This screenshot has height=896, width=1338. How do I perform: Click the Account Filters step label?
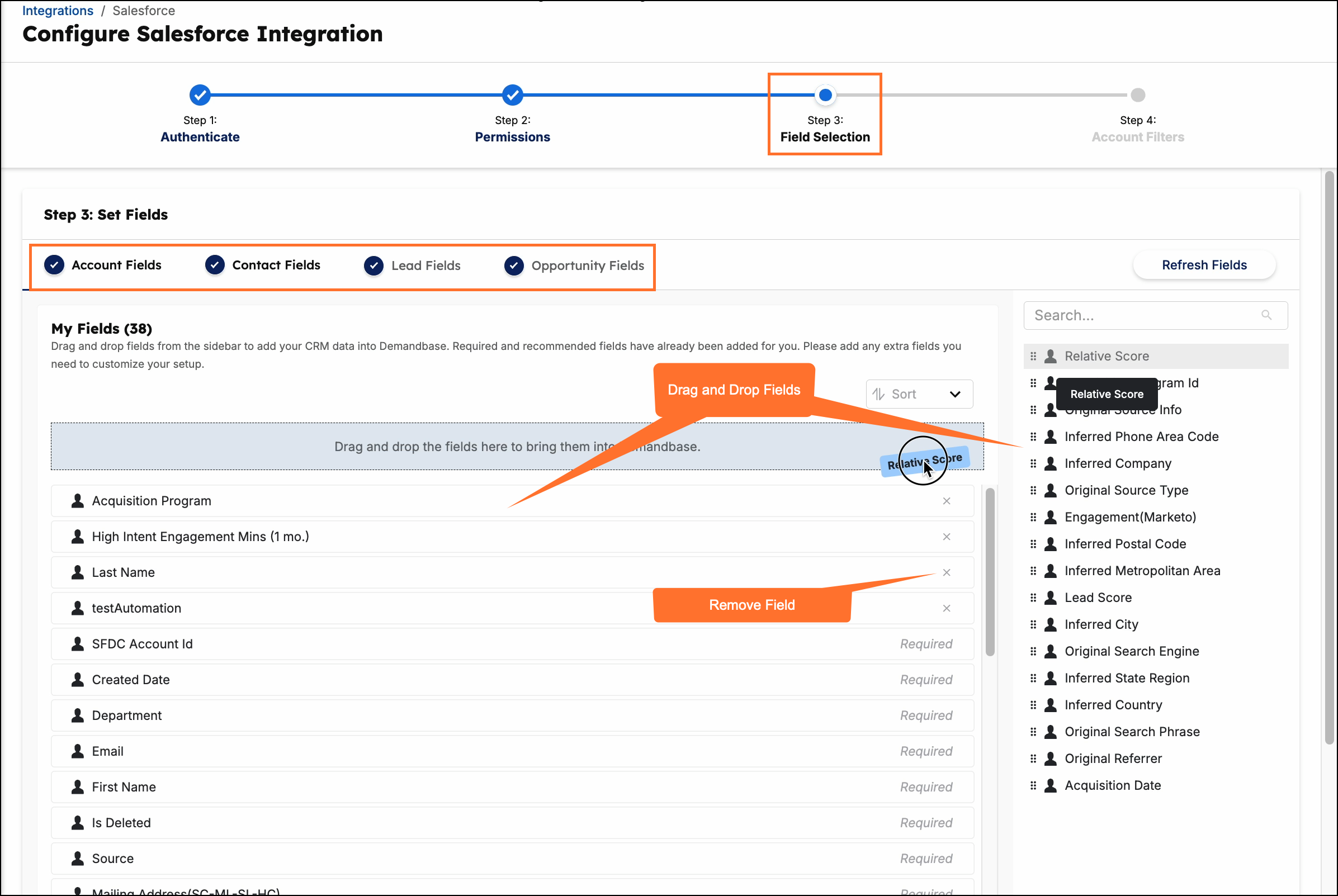1138,137
